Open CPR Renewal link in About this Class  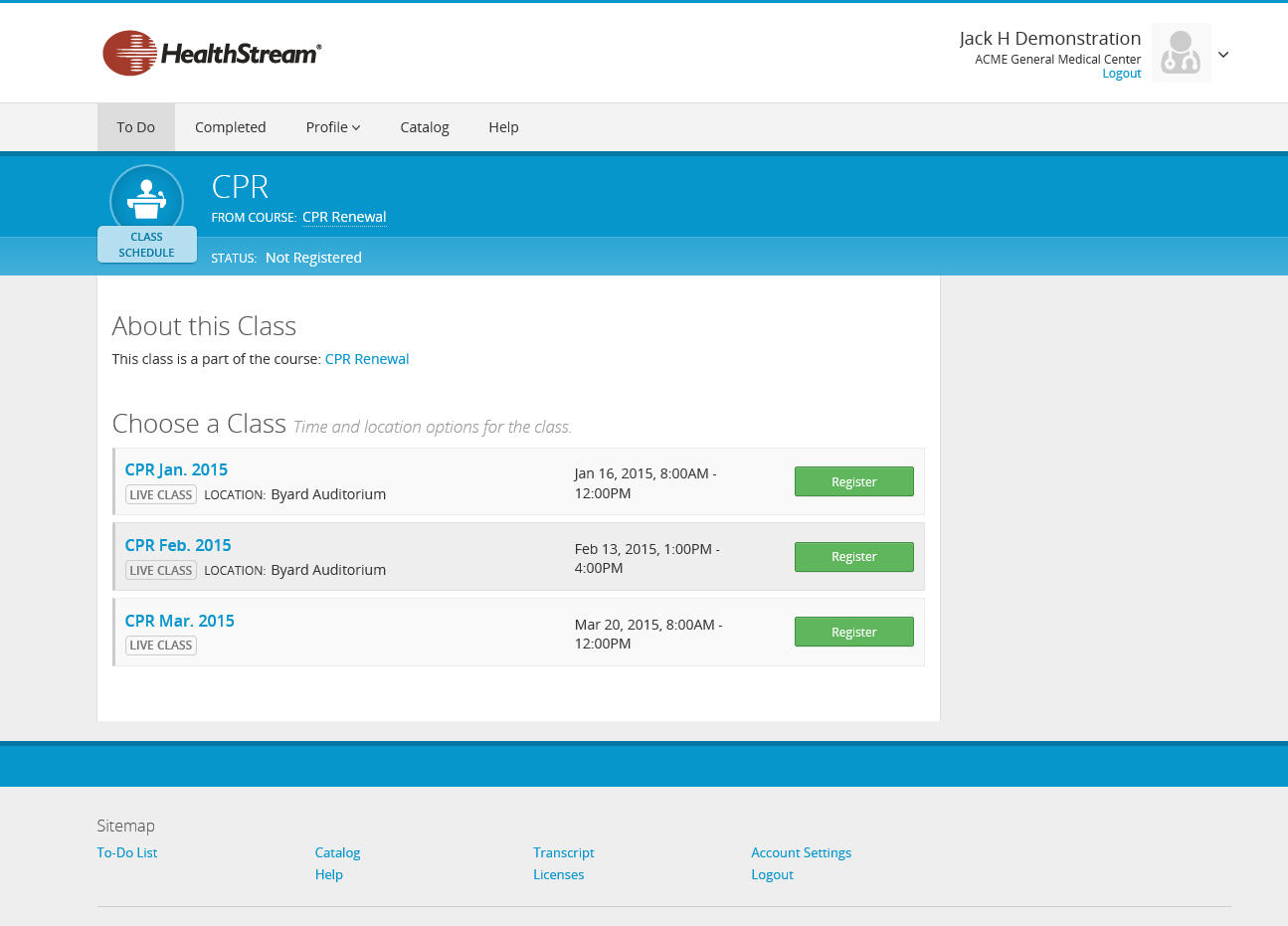pyautogui.click(x=367, y=359)
